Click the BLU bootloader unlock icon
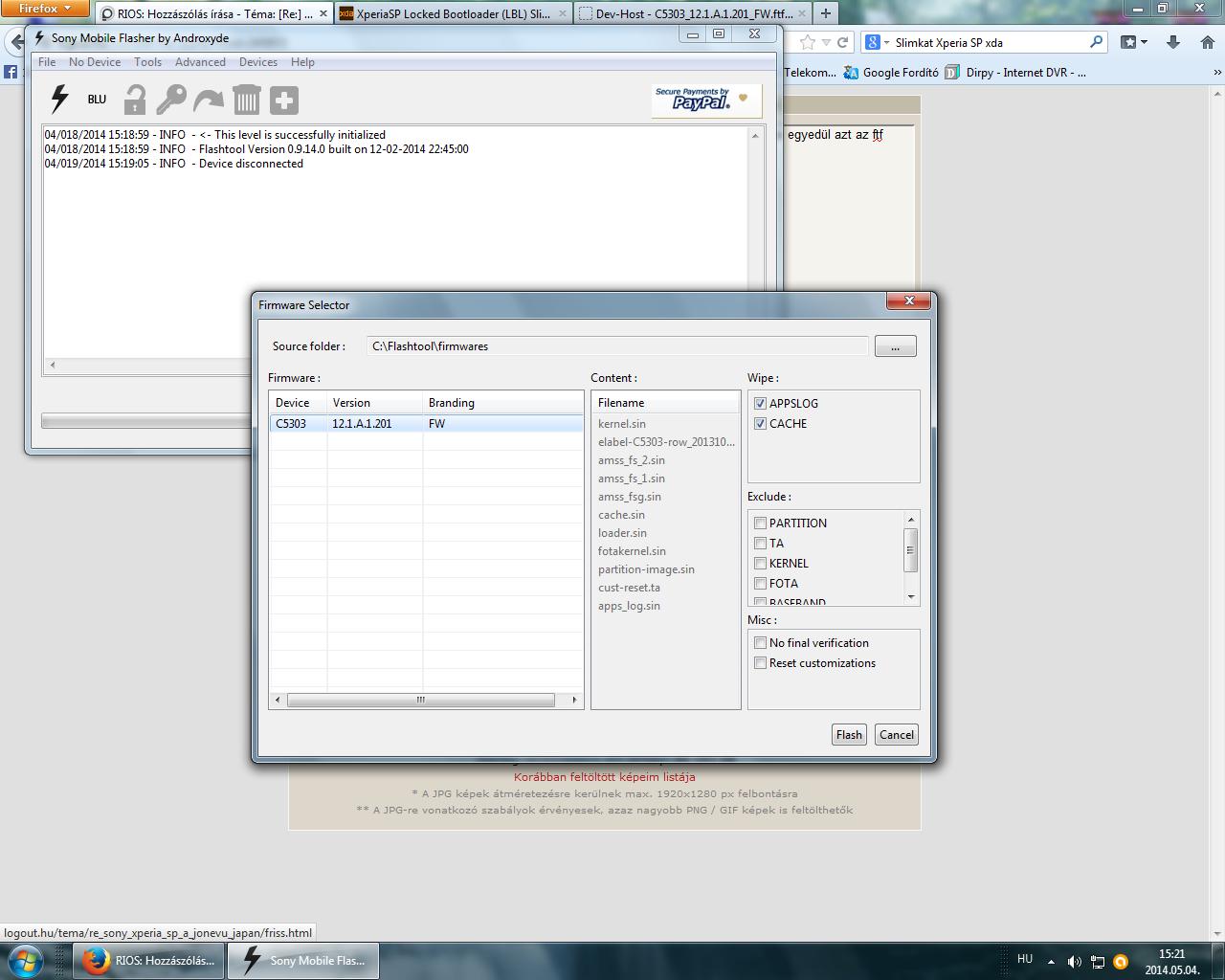The width and height of the screenshot is (1225, 980). 97,100
